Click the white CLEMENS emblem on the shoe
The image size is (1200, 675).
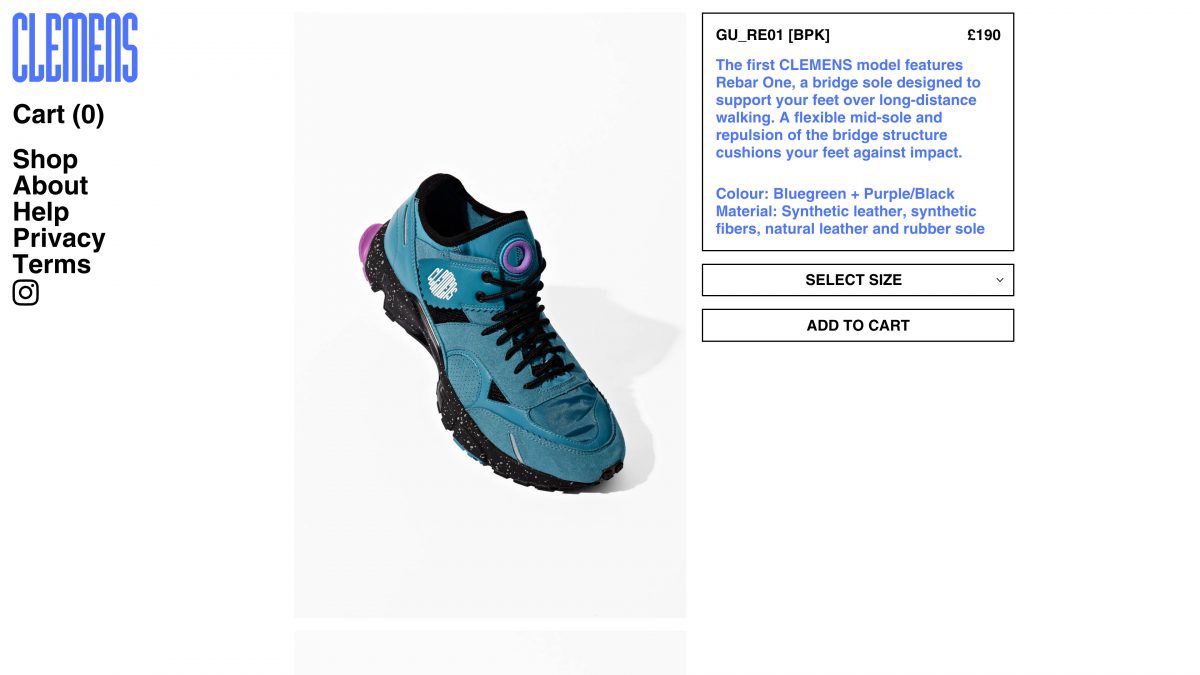442,280
